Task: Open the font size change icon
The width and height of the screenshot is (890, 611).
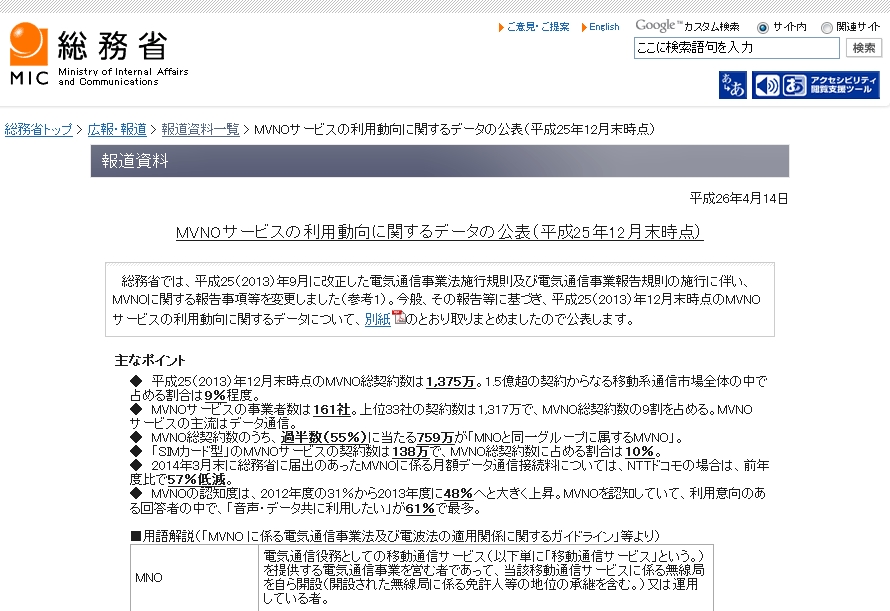Action: tap(732, 86)
